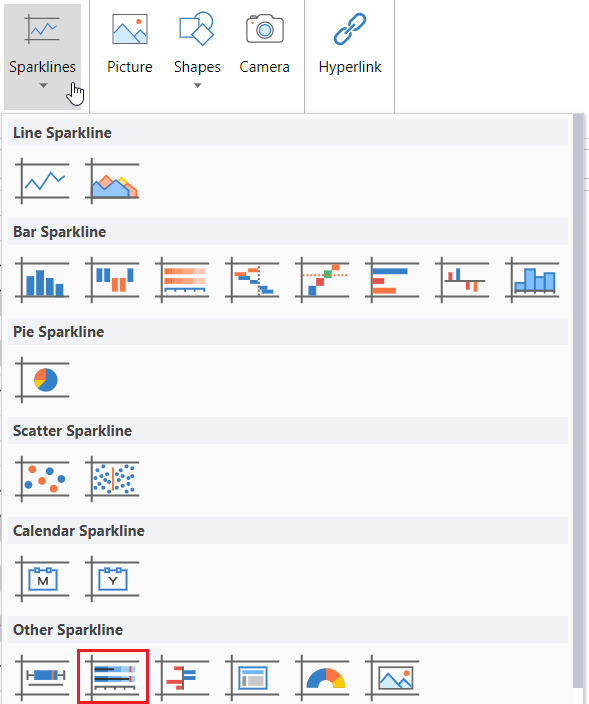Insert a horizontal bar sparkline
The width and height of the screenshot is (589, 704).
click(392, 280)
